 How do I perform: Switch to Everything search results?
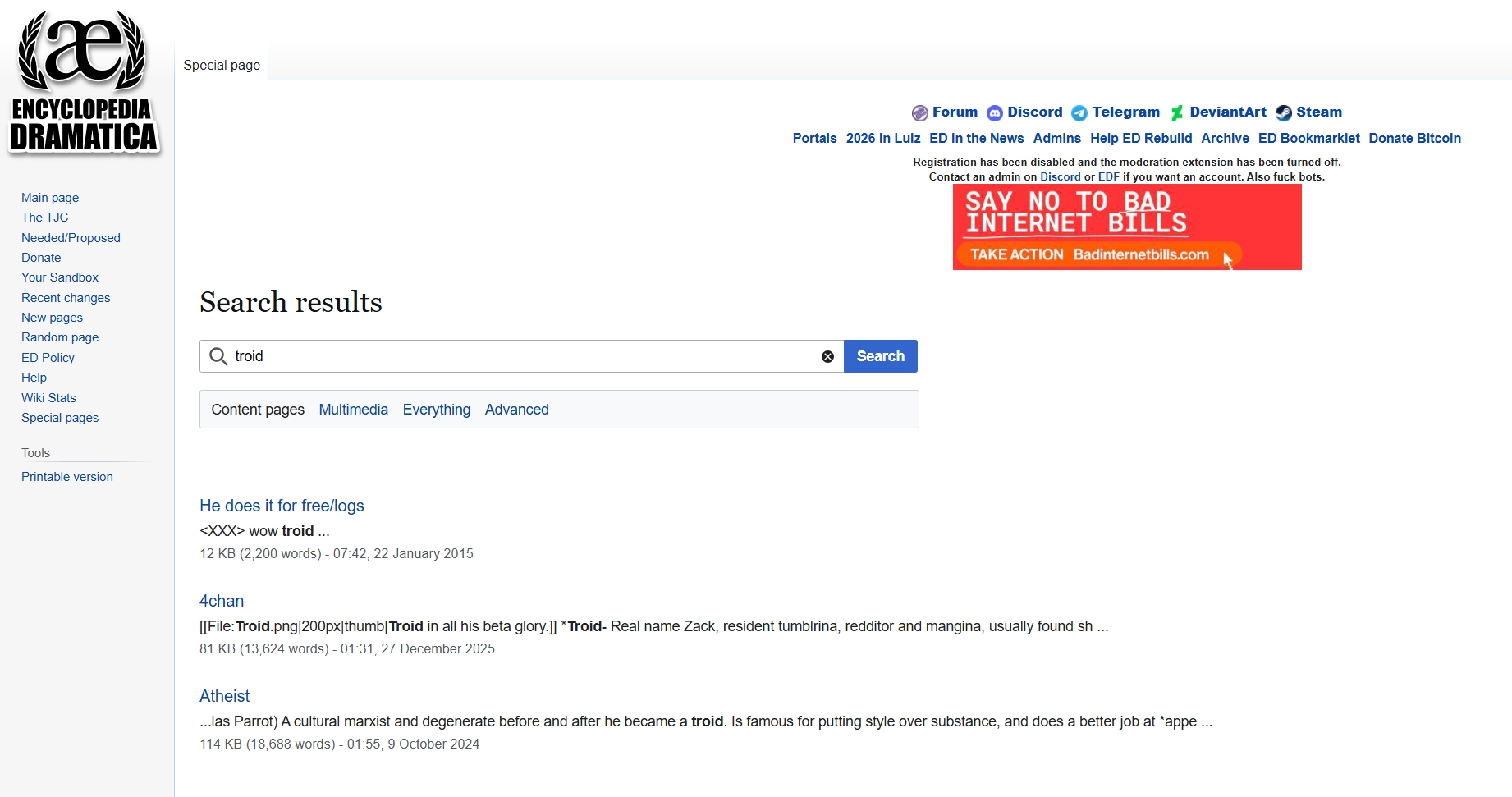click(437, 410)
